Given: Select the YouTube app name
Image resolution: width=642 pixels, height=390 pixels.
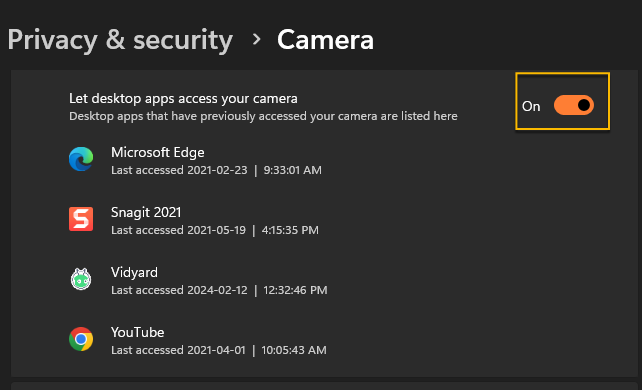Looking at the screenshot, I should (138, 332).
